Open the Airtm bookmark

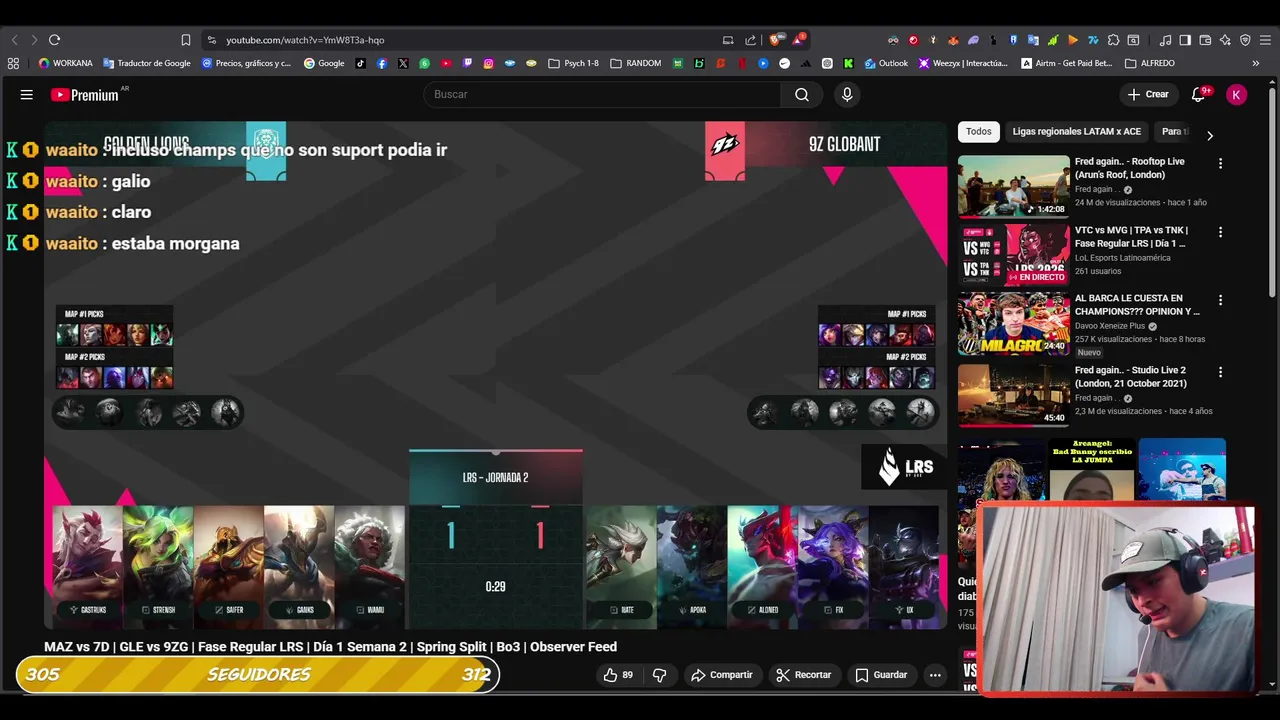point(1066,63)
